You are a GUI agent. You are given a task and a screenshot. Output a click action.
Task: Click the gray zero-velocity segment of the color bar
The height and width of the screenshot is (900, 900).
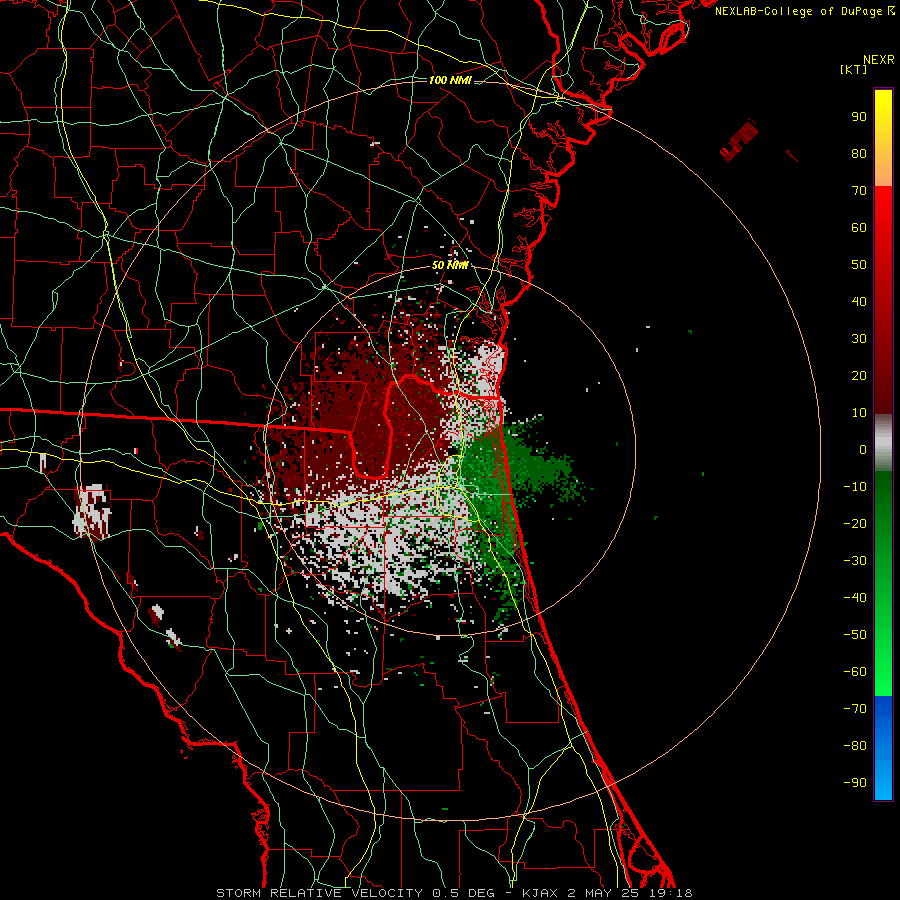click(x=883, y=443)
